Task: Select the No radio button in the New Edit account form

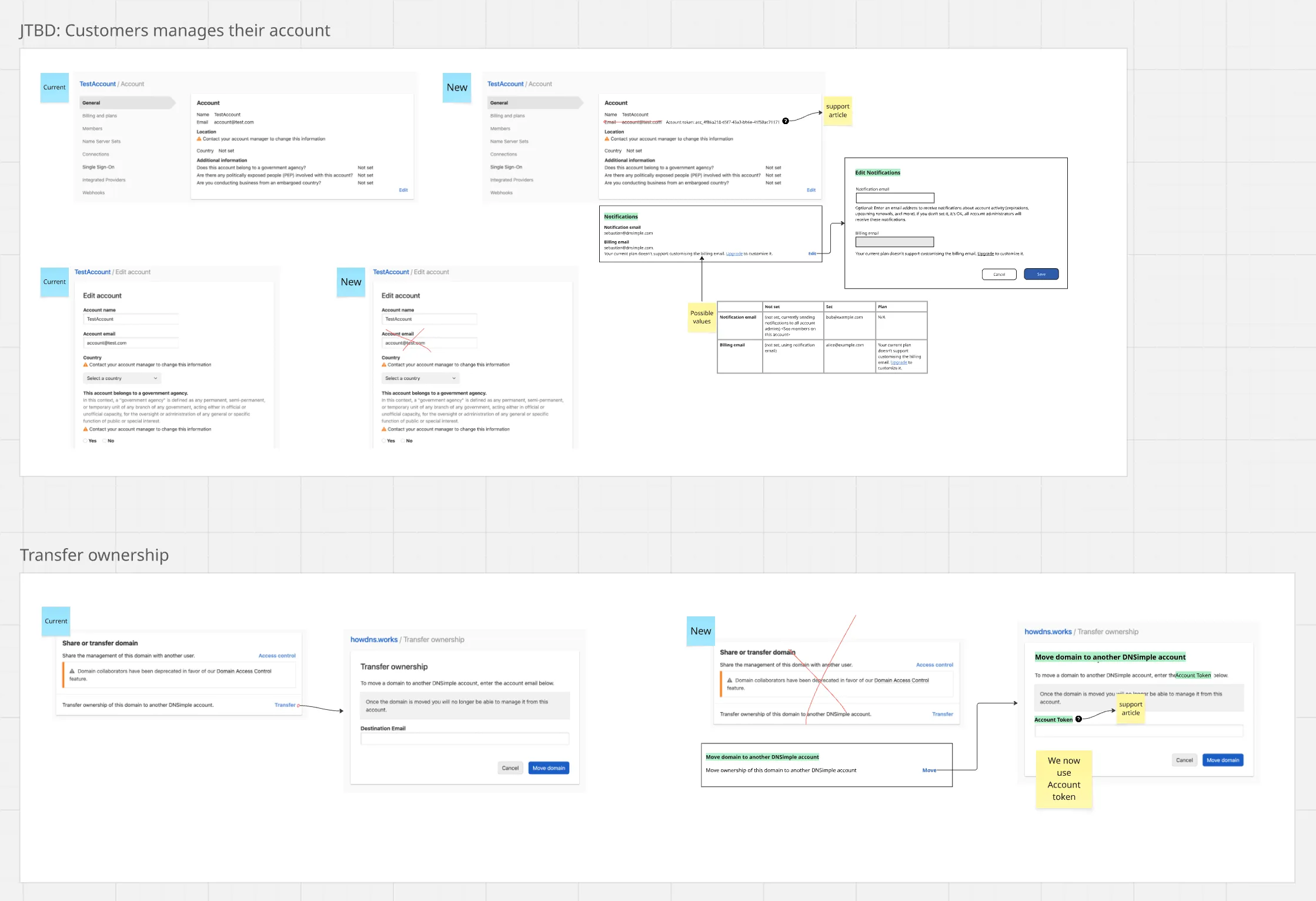Action: point(403,441)
